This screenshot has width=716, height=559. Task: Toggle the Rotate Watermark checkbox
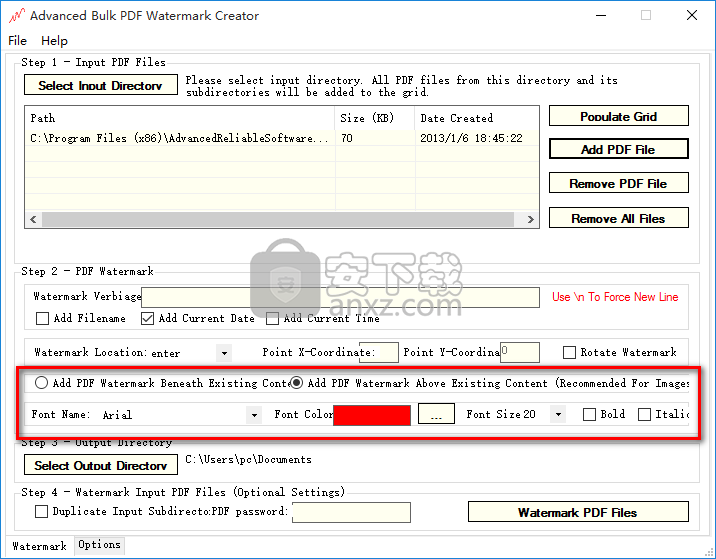click(569, 353)
